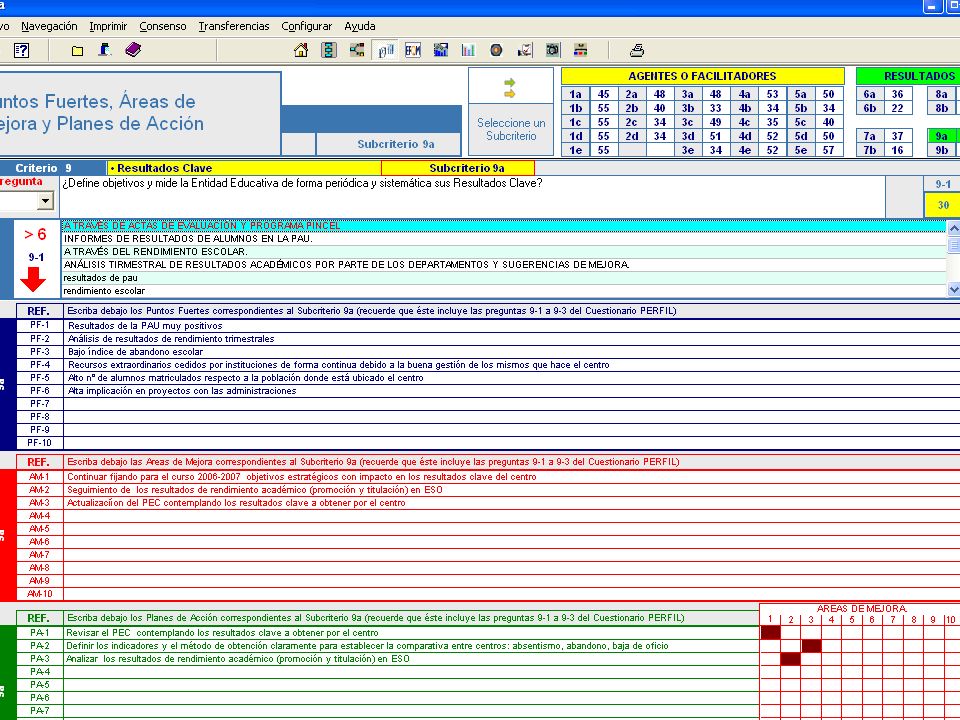Click the round target toolbar icon
The height and width of the screenshot is (720, 960).
tap(497, 50)
